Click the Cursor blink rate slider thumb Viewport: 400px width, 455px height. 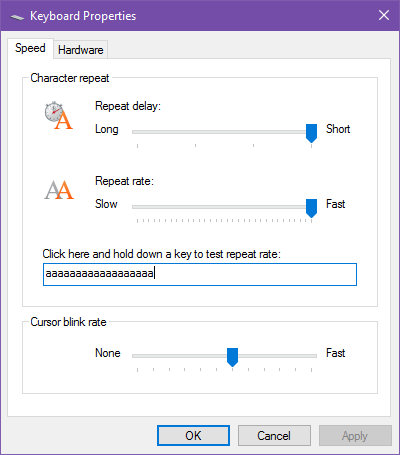232,357
